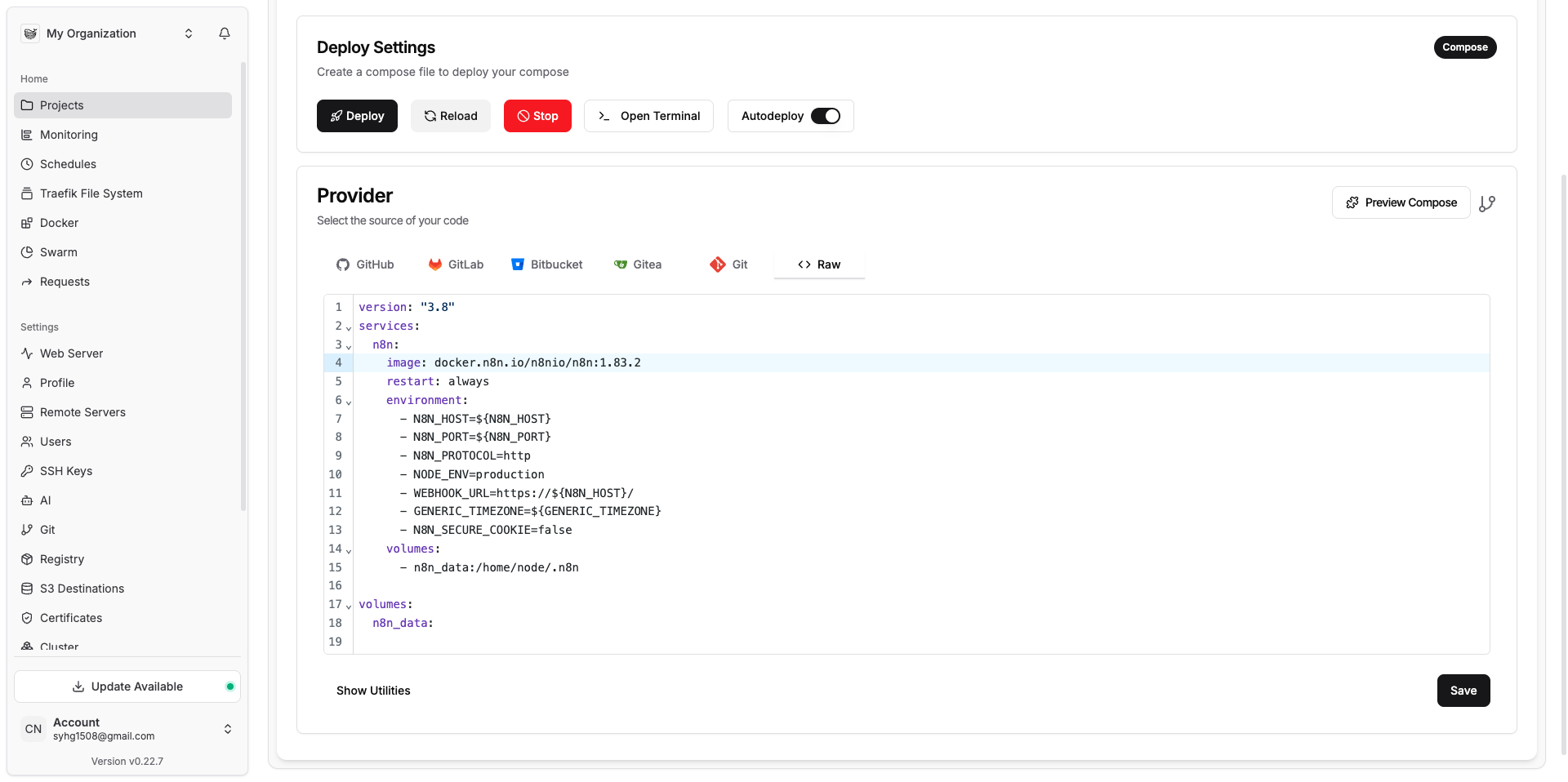The height and width of the screenshot is (782, 1568).
Task: Click the Remote Servers icon
Action: (27, 412)
